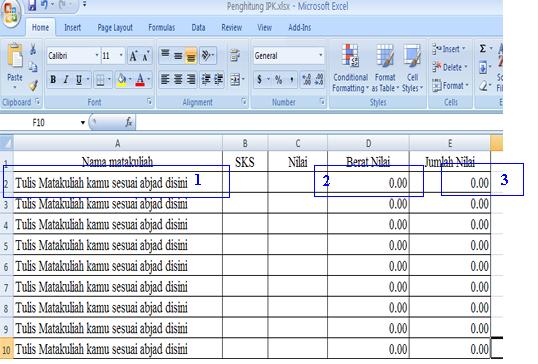Switch to the Review tab
This screenshot has height=364, width=538.
(x=232, y=27)
